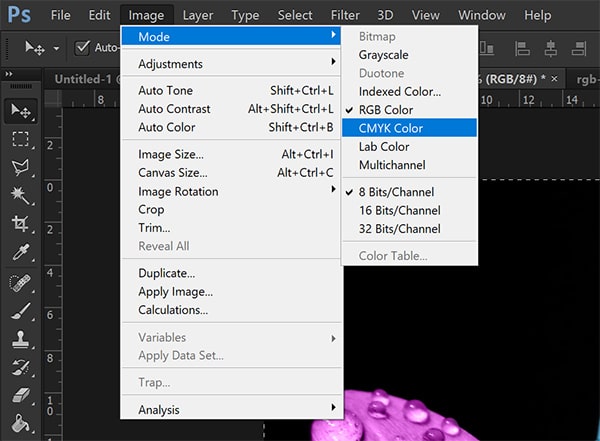Click the distribute icon left of align icons
Viewport: 600px width, 441px height.
coord(486,48)
